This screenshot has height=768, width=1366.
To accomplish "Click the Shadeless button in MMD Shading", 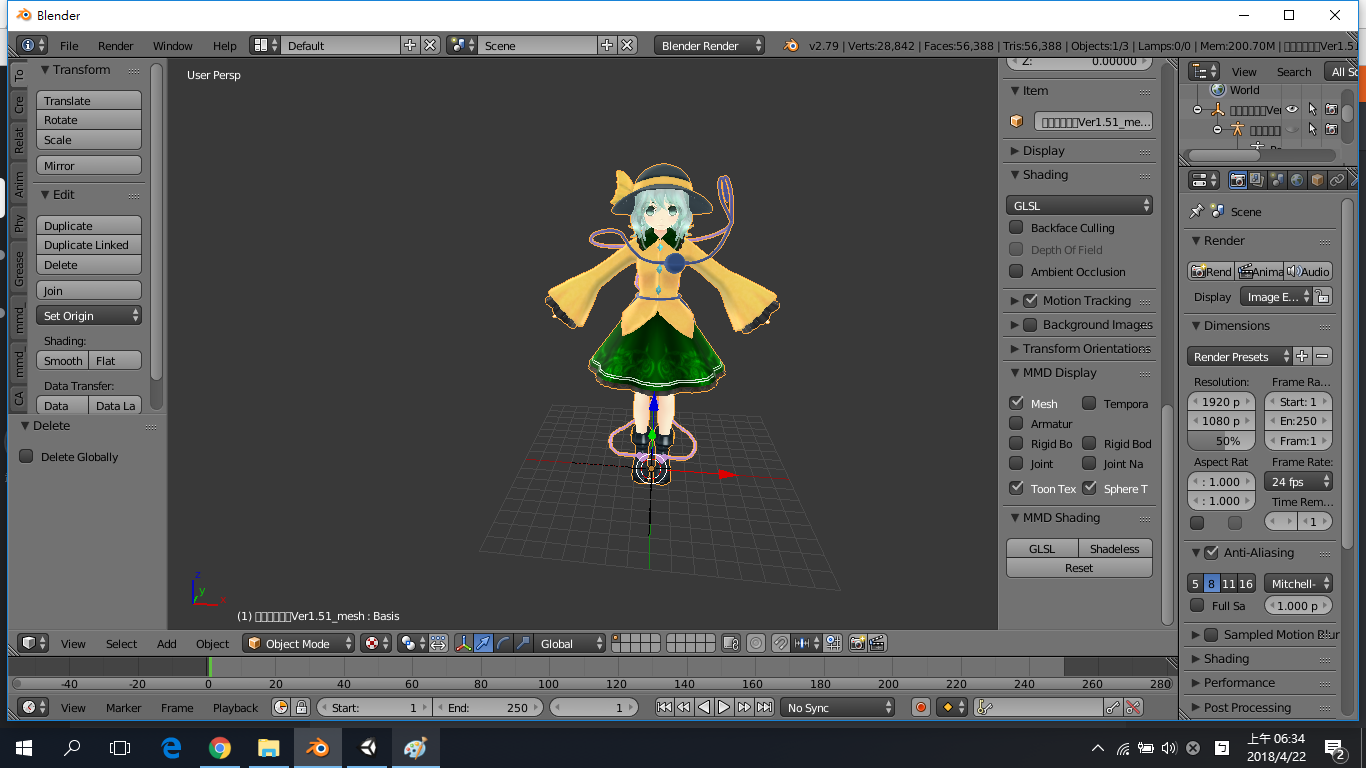I will point(1116,548).
